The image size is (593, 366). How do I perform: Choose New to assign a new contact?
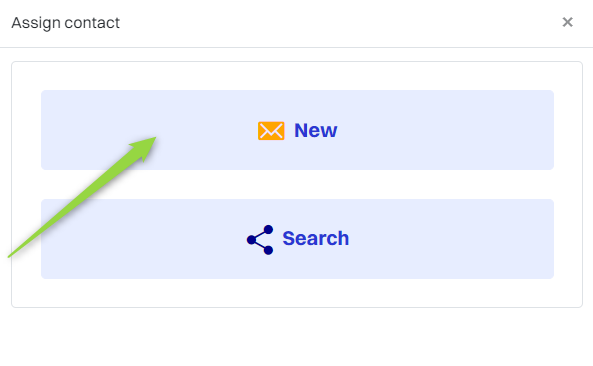point(297,130)
